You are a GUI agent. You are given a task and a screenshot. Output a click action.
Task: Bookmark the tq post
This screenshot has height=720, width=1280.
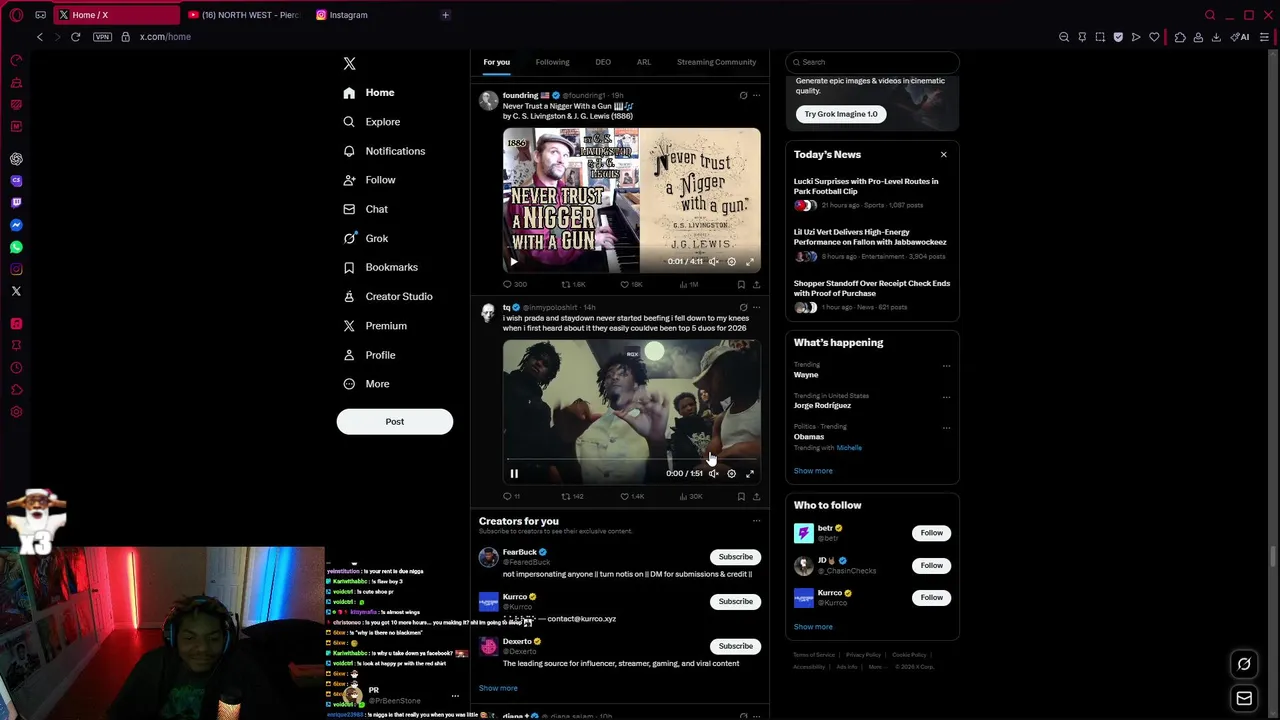coord(741,496)
